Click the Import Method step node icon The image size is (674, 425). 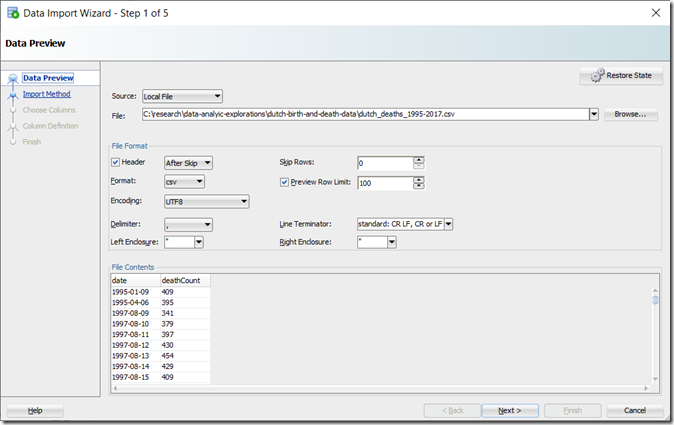[13, 95]
